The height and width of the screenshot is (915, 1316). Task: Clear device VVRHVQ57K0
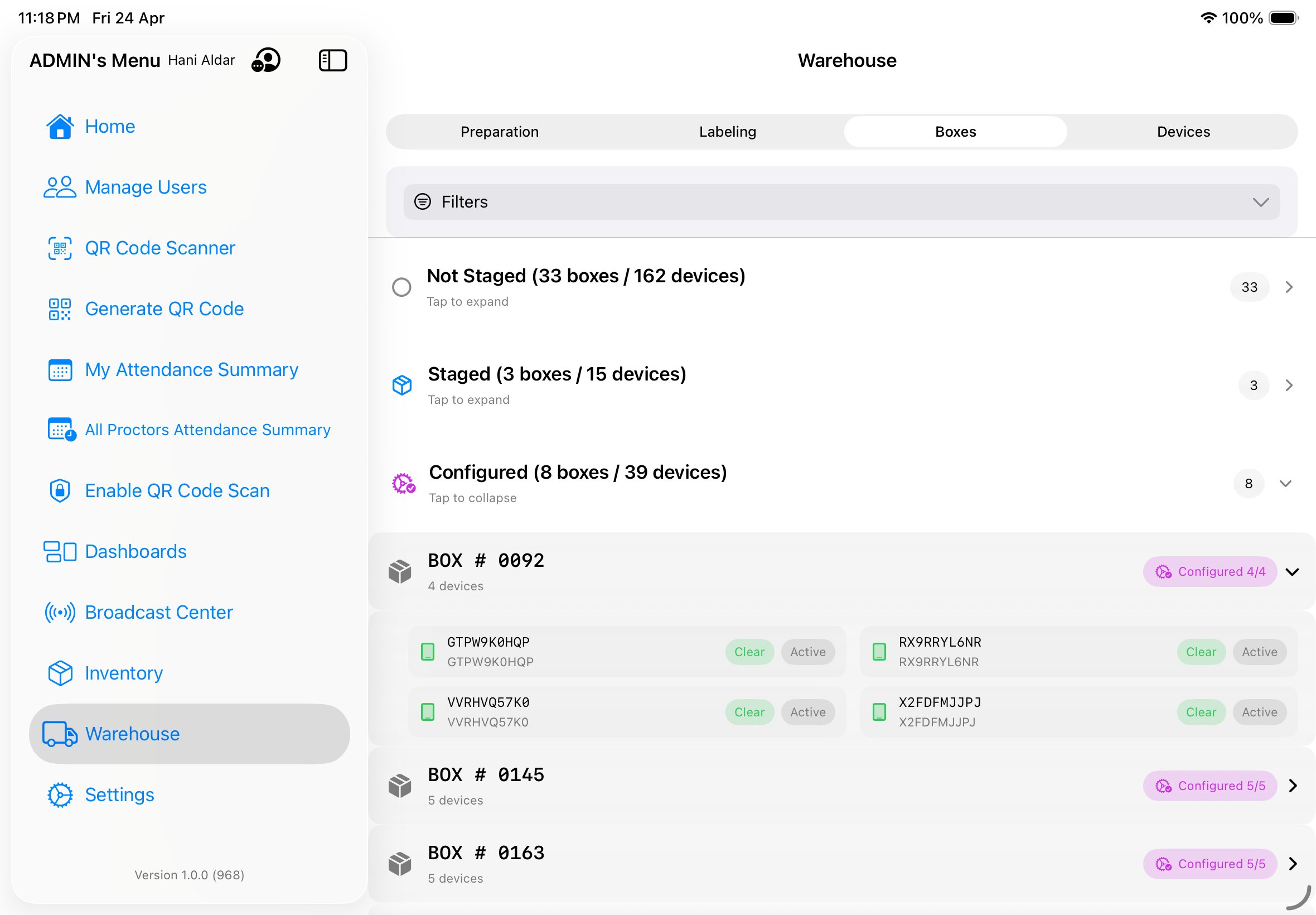coord(749,712)
